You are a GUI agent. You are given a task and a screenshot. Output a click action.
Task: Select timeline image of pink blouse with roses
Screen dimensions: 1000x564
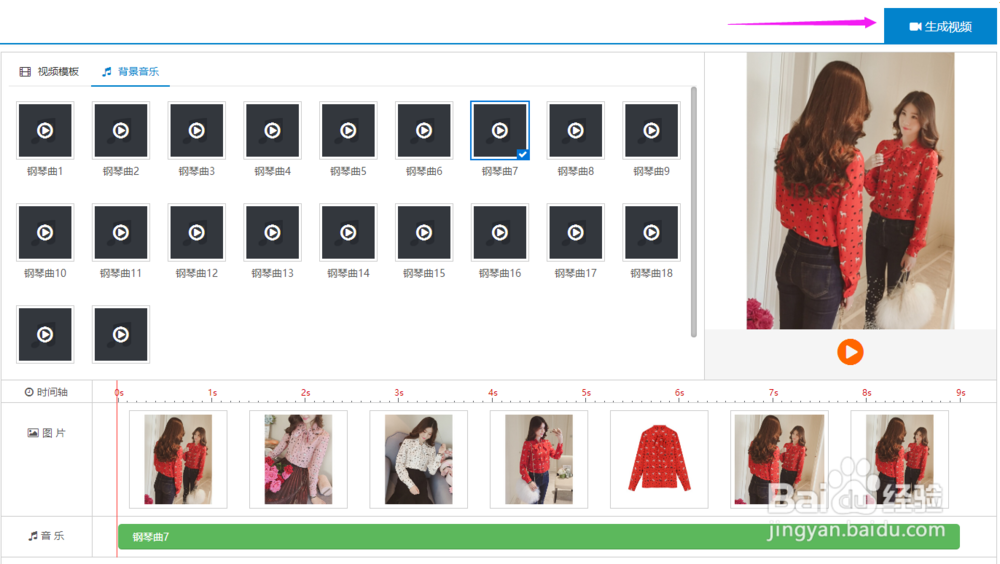(x=298, y=459)
